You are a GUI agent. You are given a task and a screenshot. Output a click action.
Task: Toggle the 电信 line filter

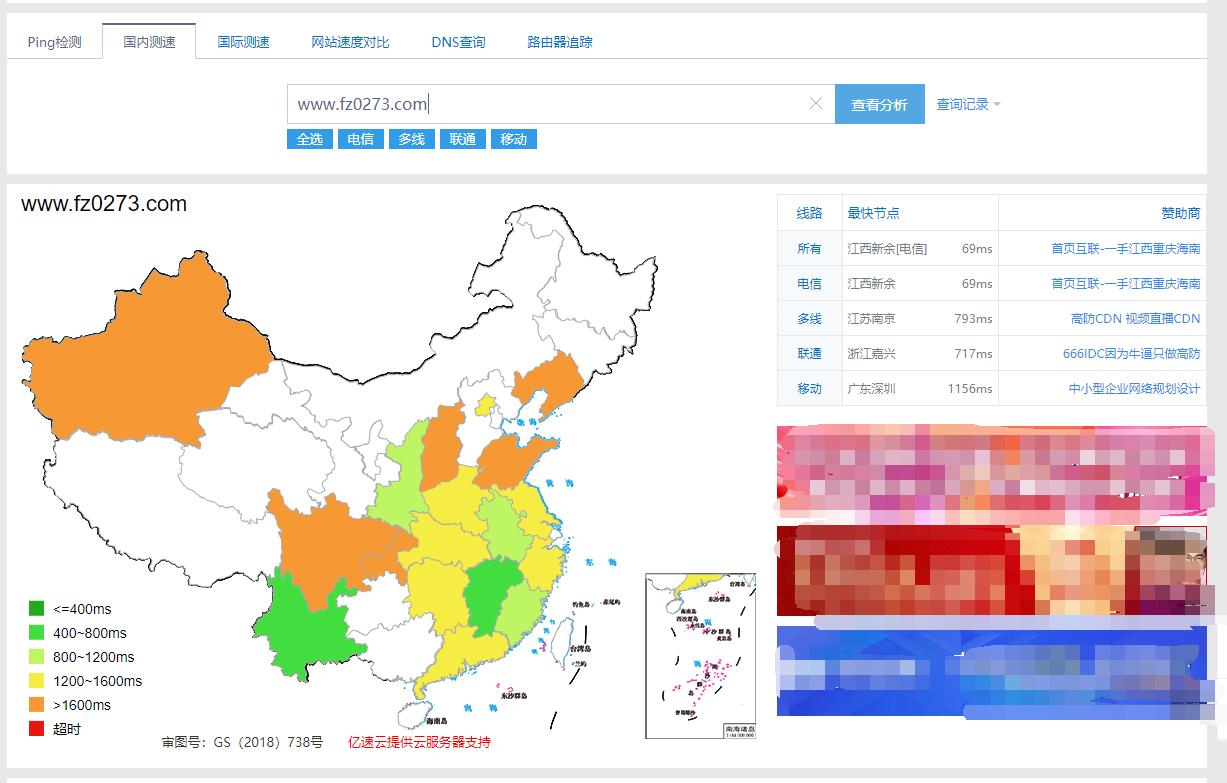click(361, 139)
